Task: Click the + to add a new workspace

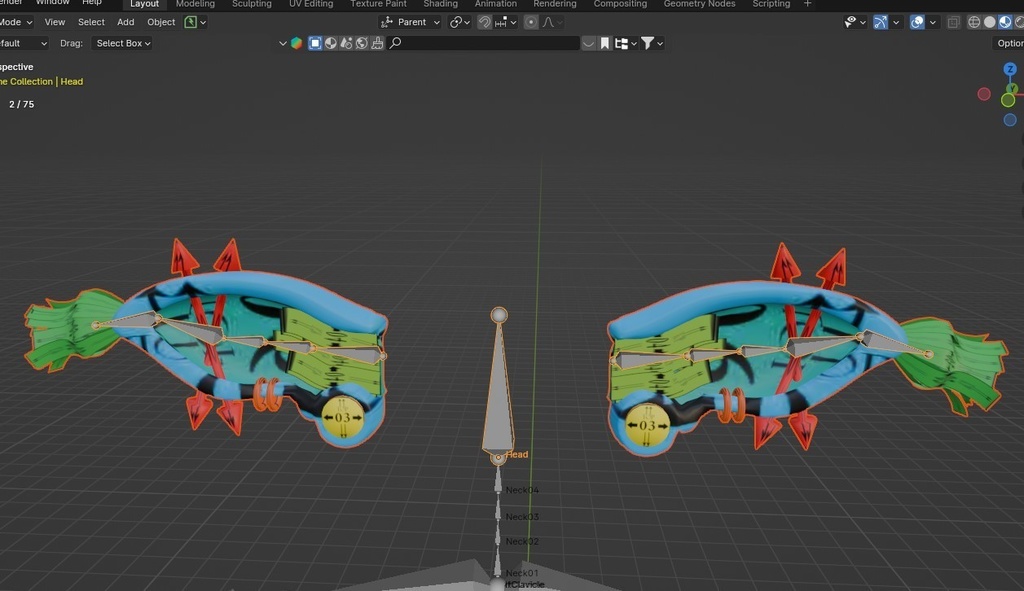Action: click(x=807, y=4)
